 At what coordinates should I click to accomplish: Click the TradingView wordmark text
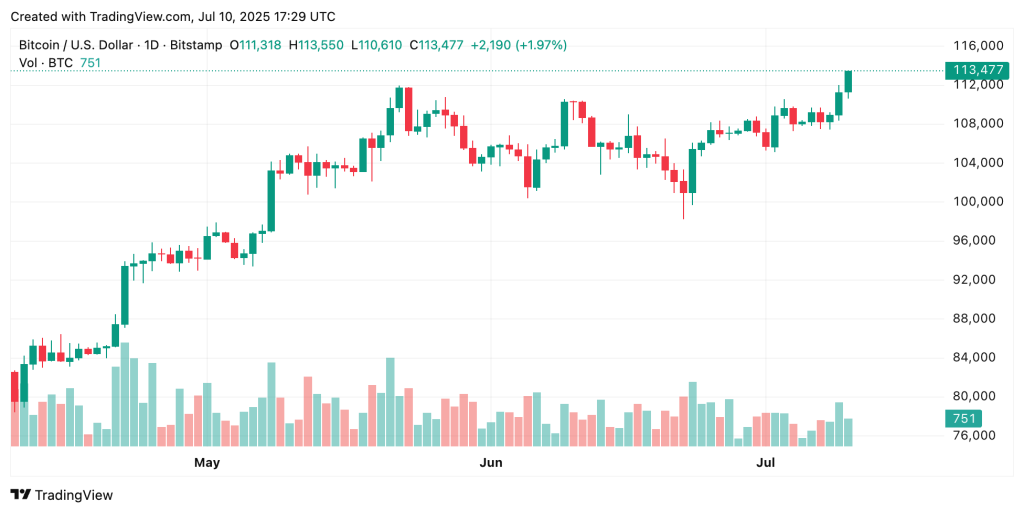pos(74,495)
